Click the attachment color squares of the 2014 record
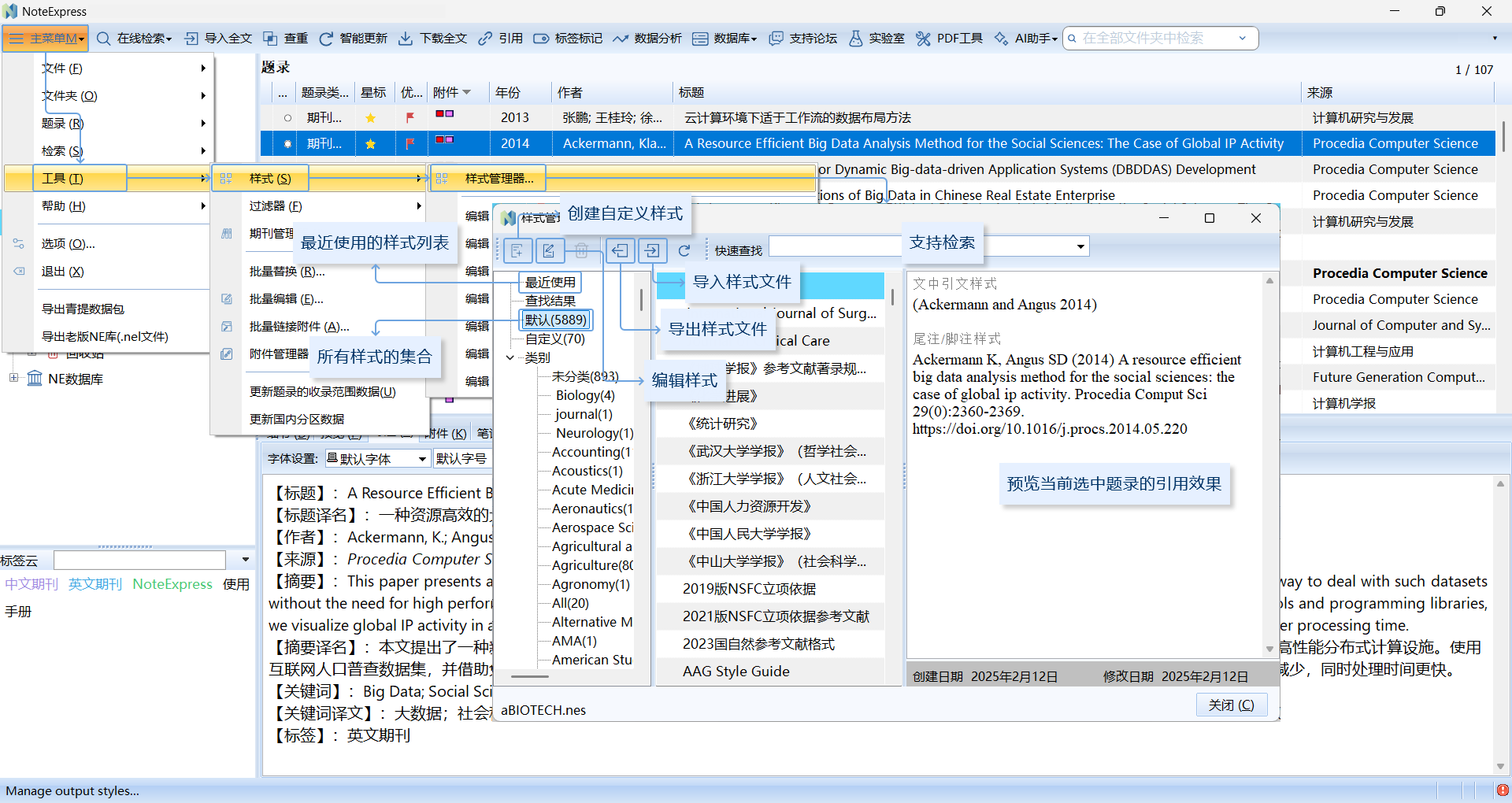The height and width of the screenshot is (803, 1512). point(445,140)
